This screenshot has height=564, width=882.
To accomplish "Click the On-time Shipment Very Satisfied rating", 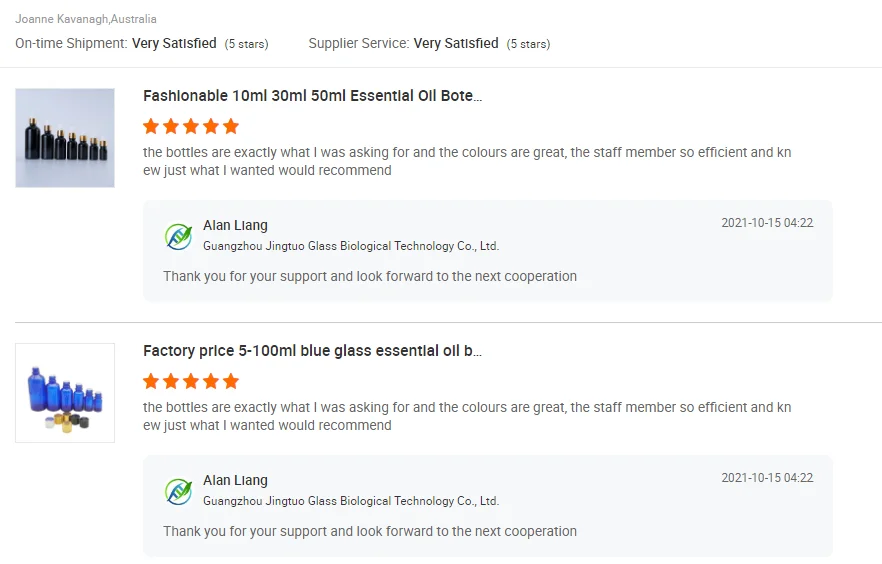I will [141, 44].
